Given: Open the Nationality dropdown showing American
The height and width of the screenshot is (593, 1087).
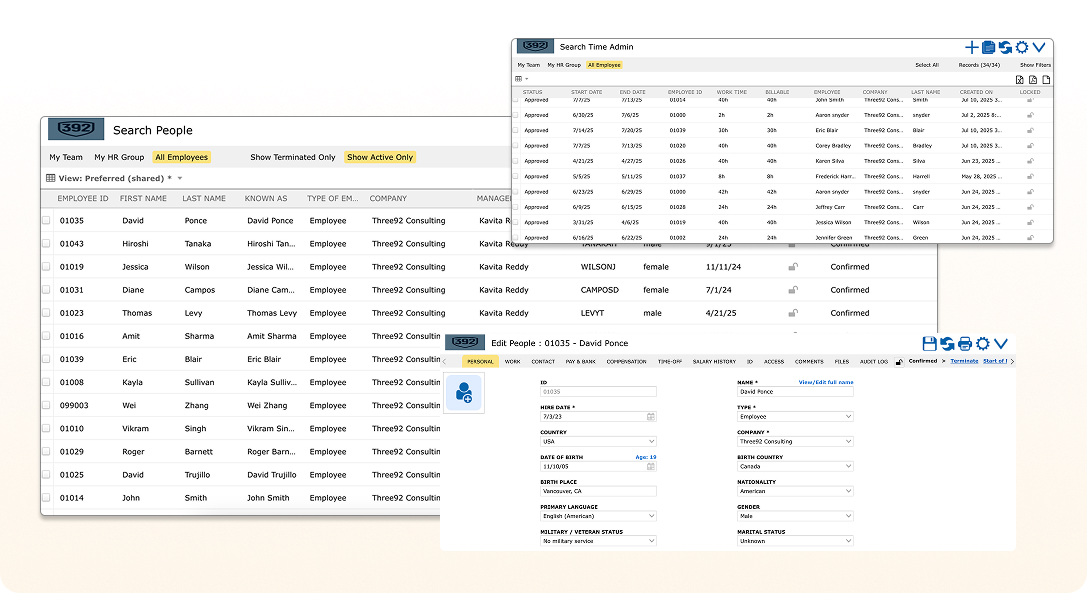Looking at the screenshot, I should [x=795, y=491].
